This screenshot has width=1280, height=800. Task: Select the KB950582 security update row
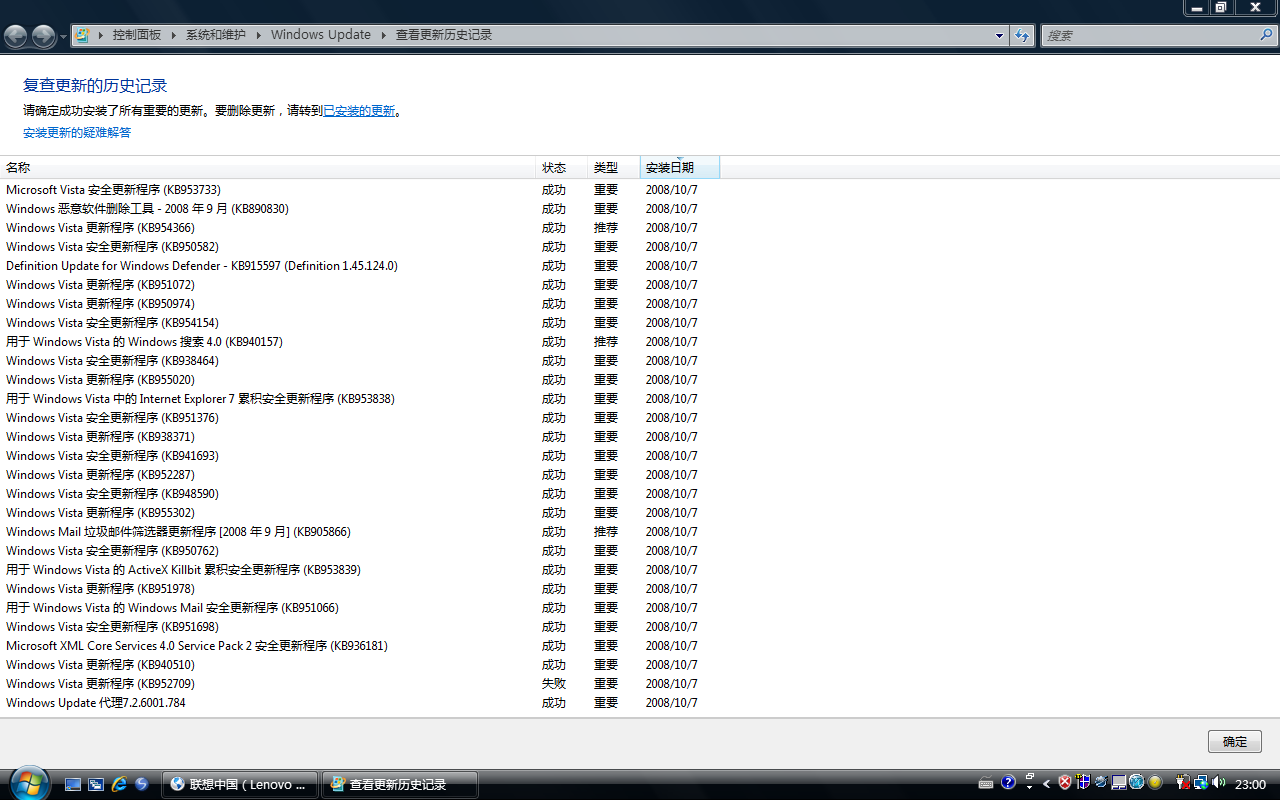(360, 247)
